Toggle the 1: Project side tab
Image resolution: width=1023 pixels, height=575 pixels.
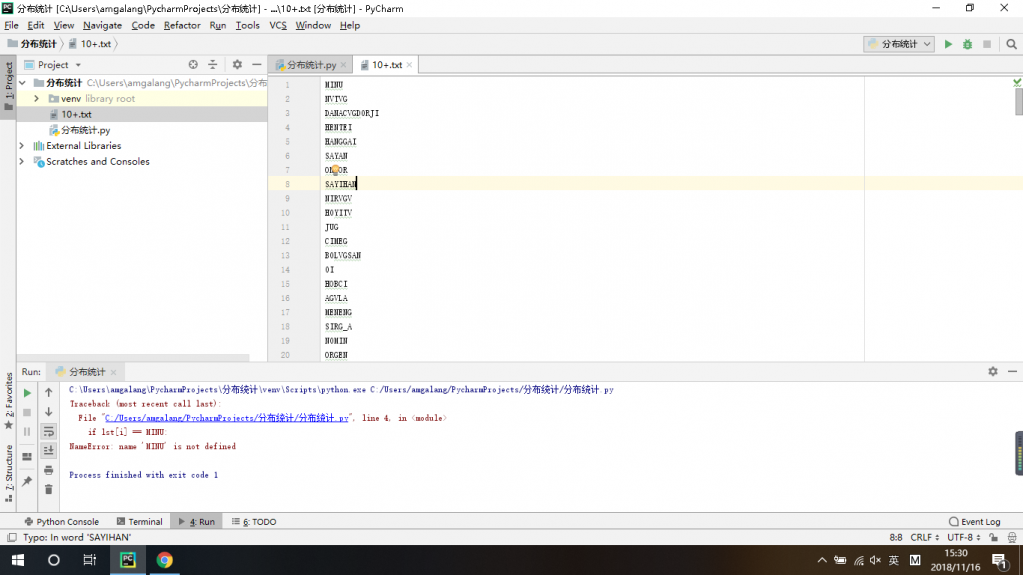point(8,85)
